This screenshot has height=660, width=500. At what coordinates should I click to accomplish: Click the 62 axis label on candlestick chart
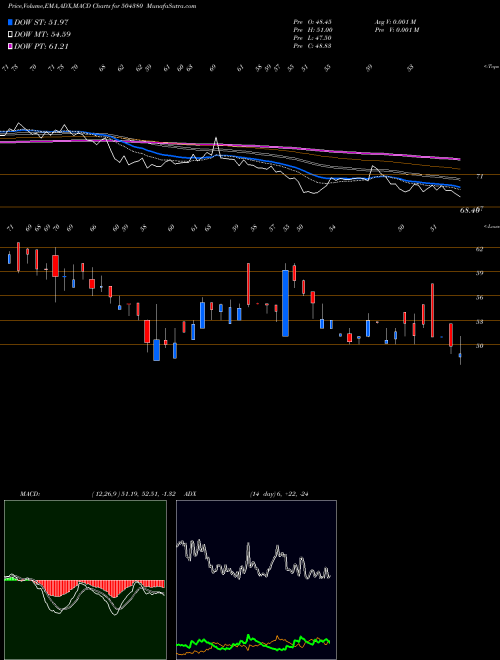[x=479, y=249]
